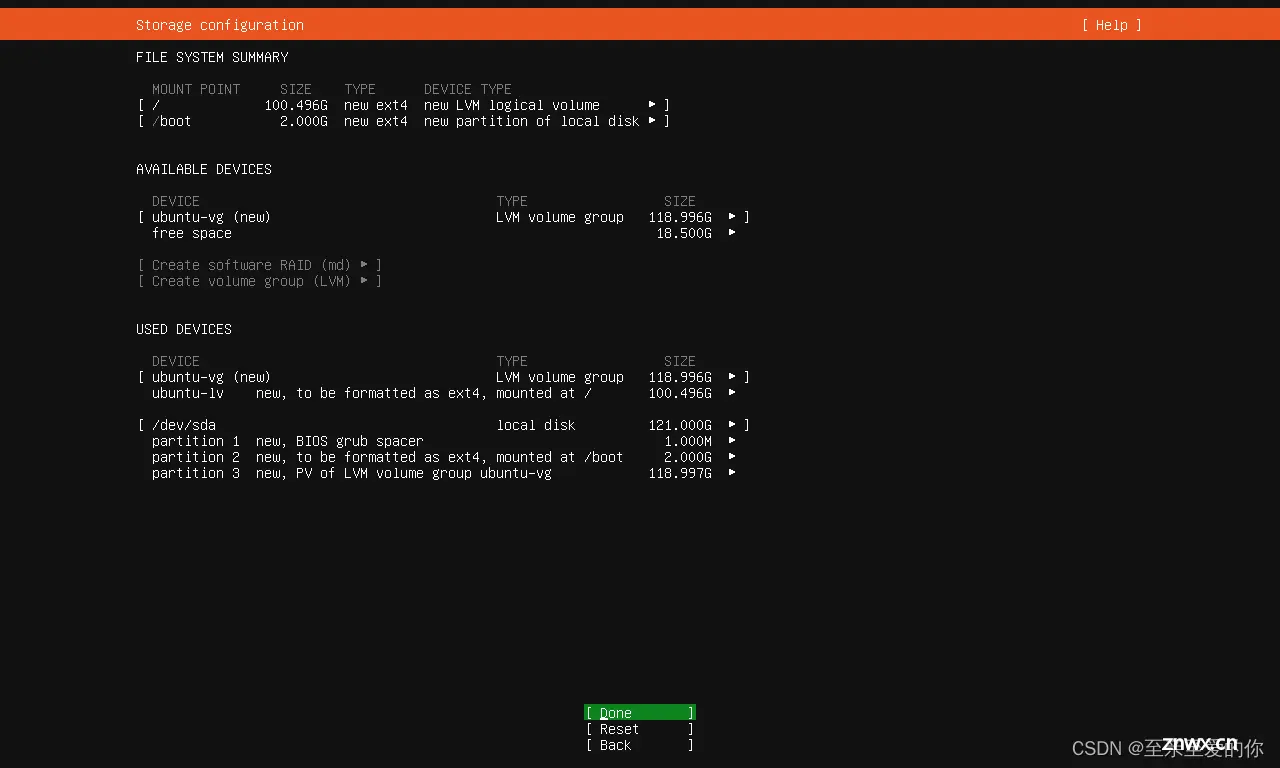Image resolution: width=1280 pixels, height=768 pixels.
Task: Click Create software RAID (md)
Action: coord(260,265)
